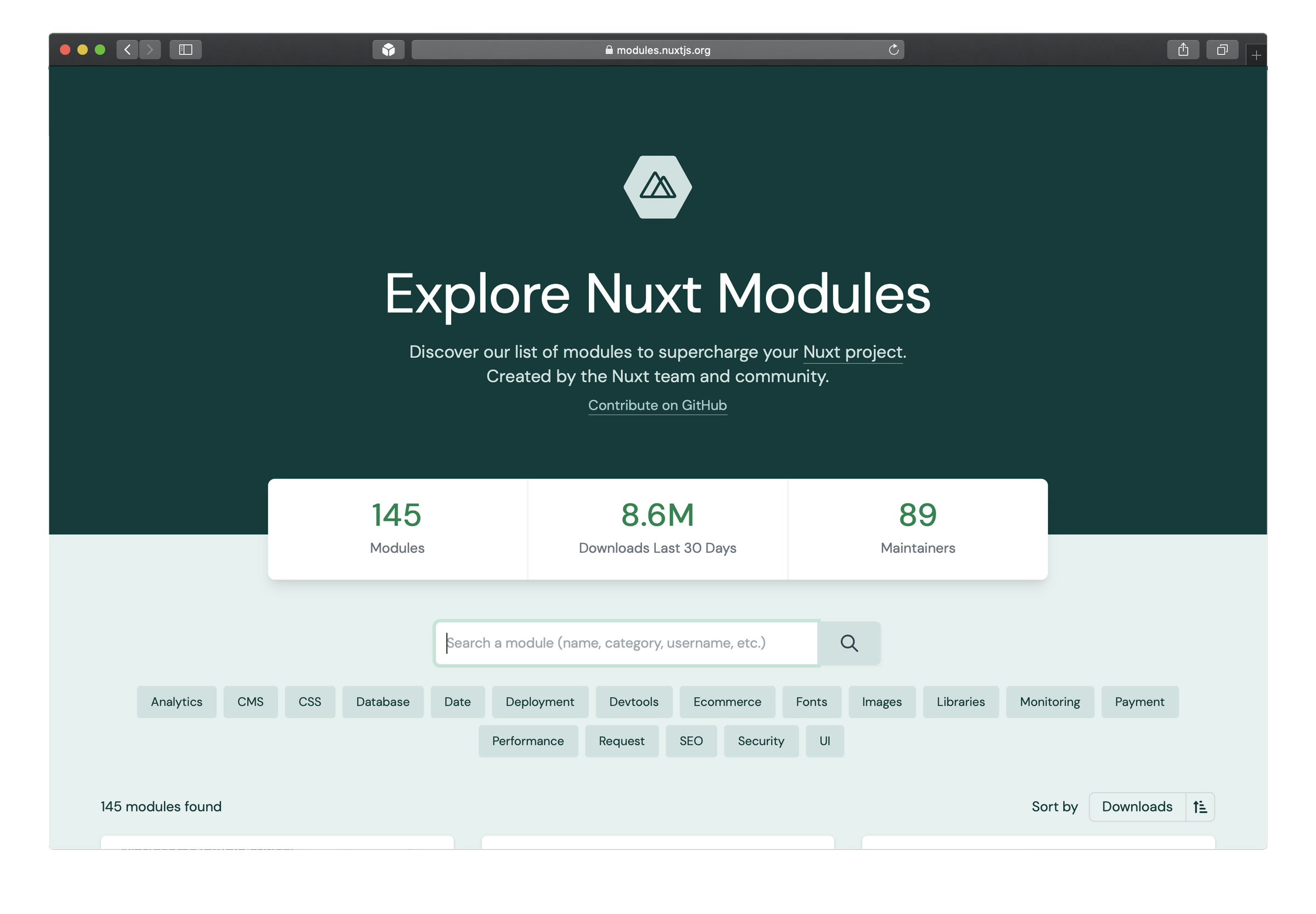The width and height of the screenshot is (1316, 914).
Task: Click into the module search field
Action: pos(625,643)
